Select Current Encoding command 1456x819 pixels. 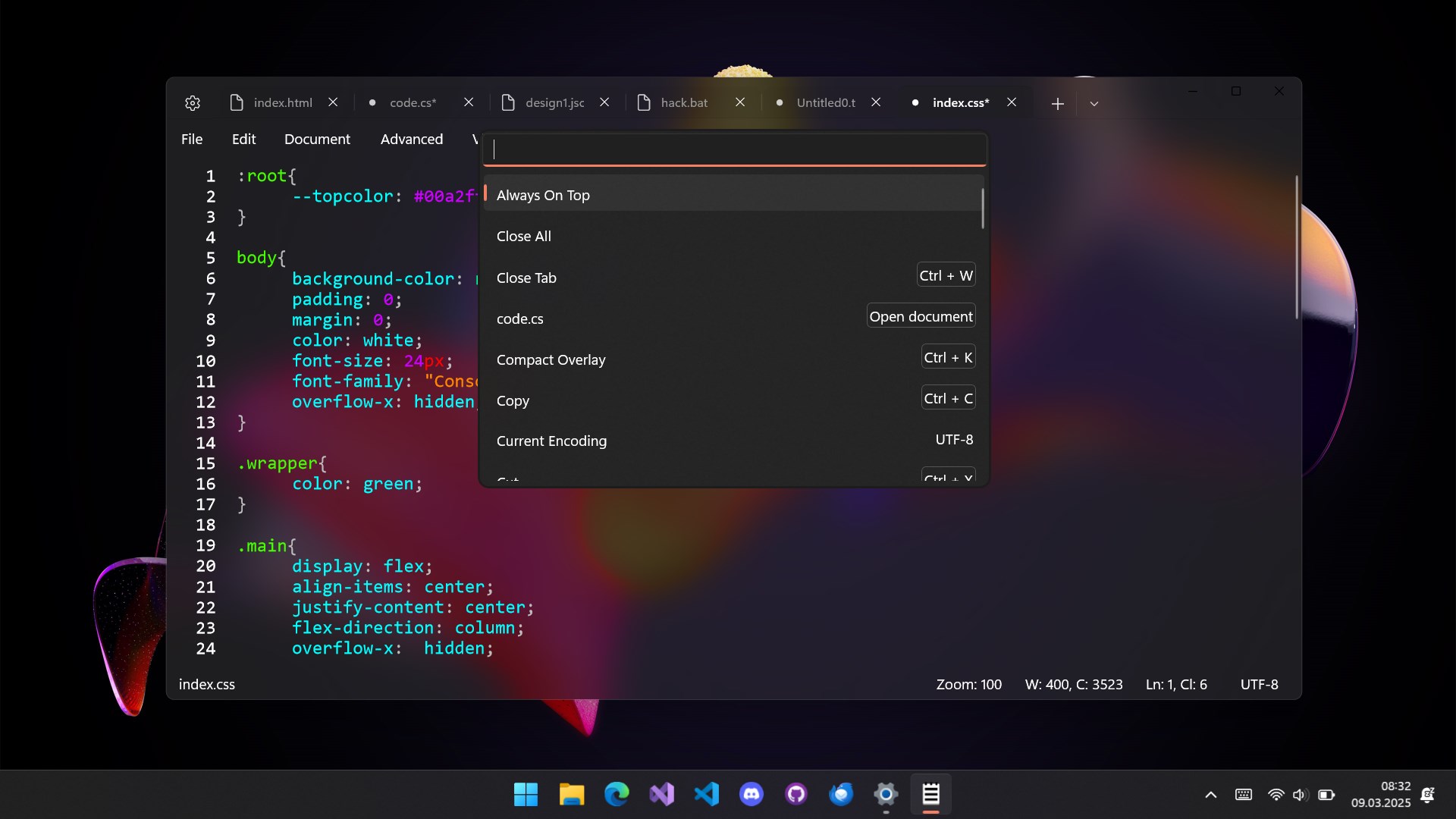pos(733,441)
